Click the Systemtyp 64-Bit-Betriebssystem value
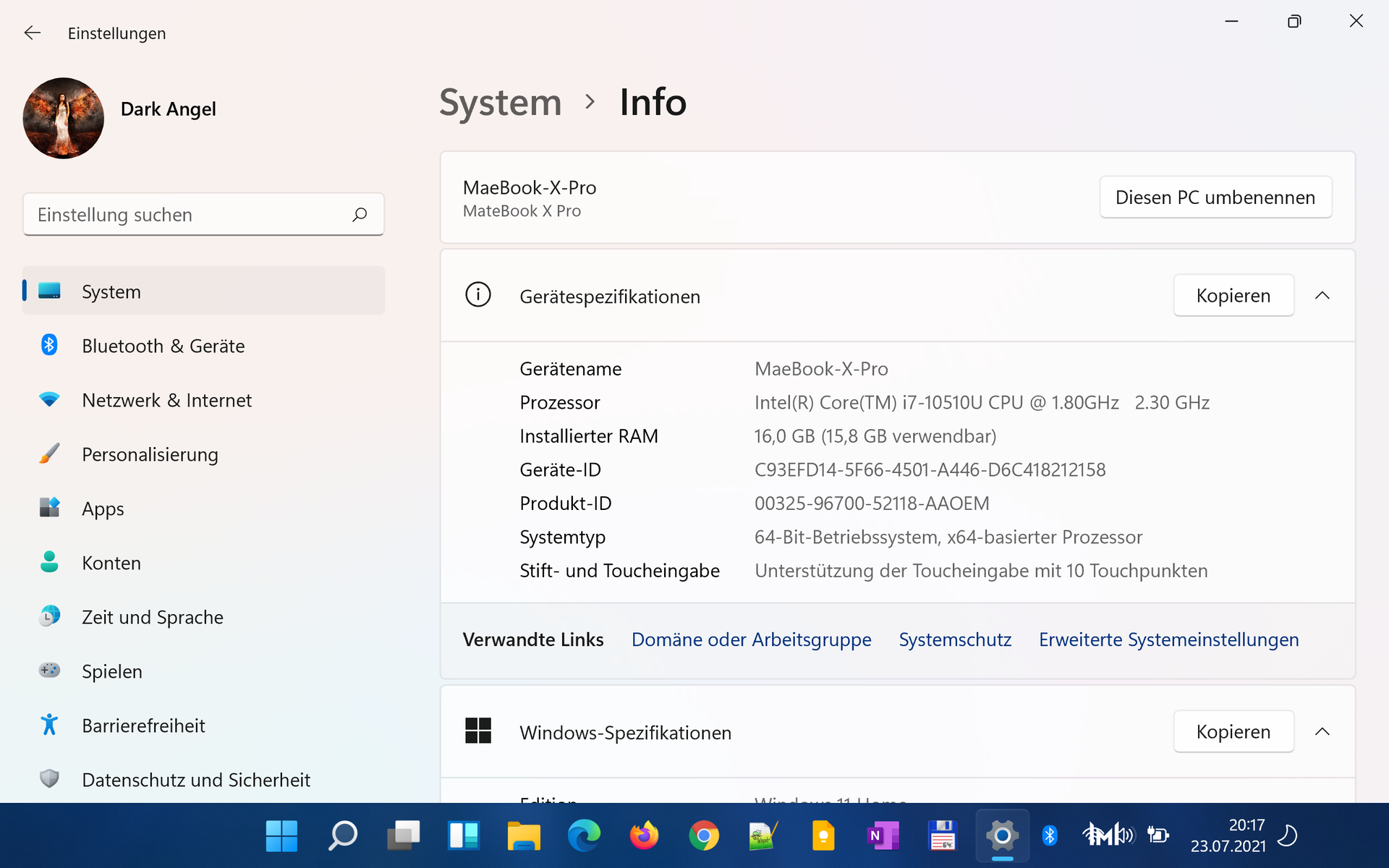 pos(948,537)
